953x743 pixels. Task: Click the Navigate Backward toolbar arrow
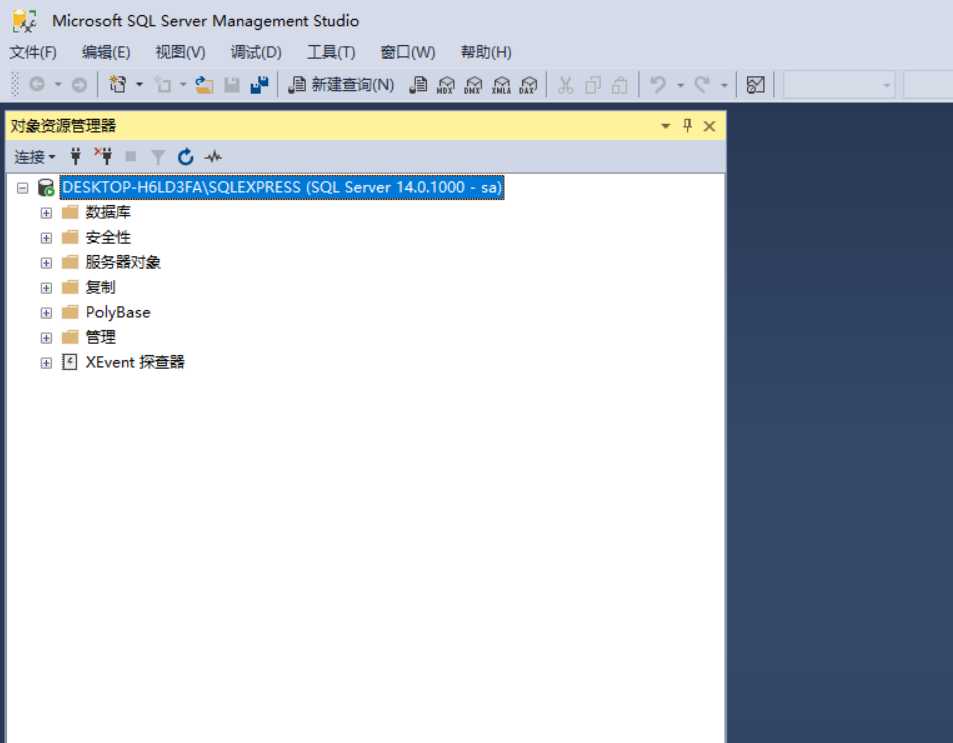37,85
